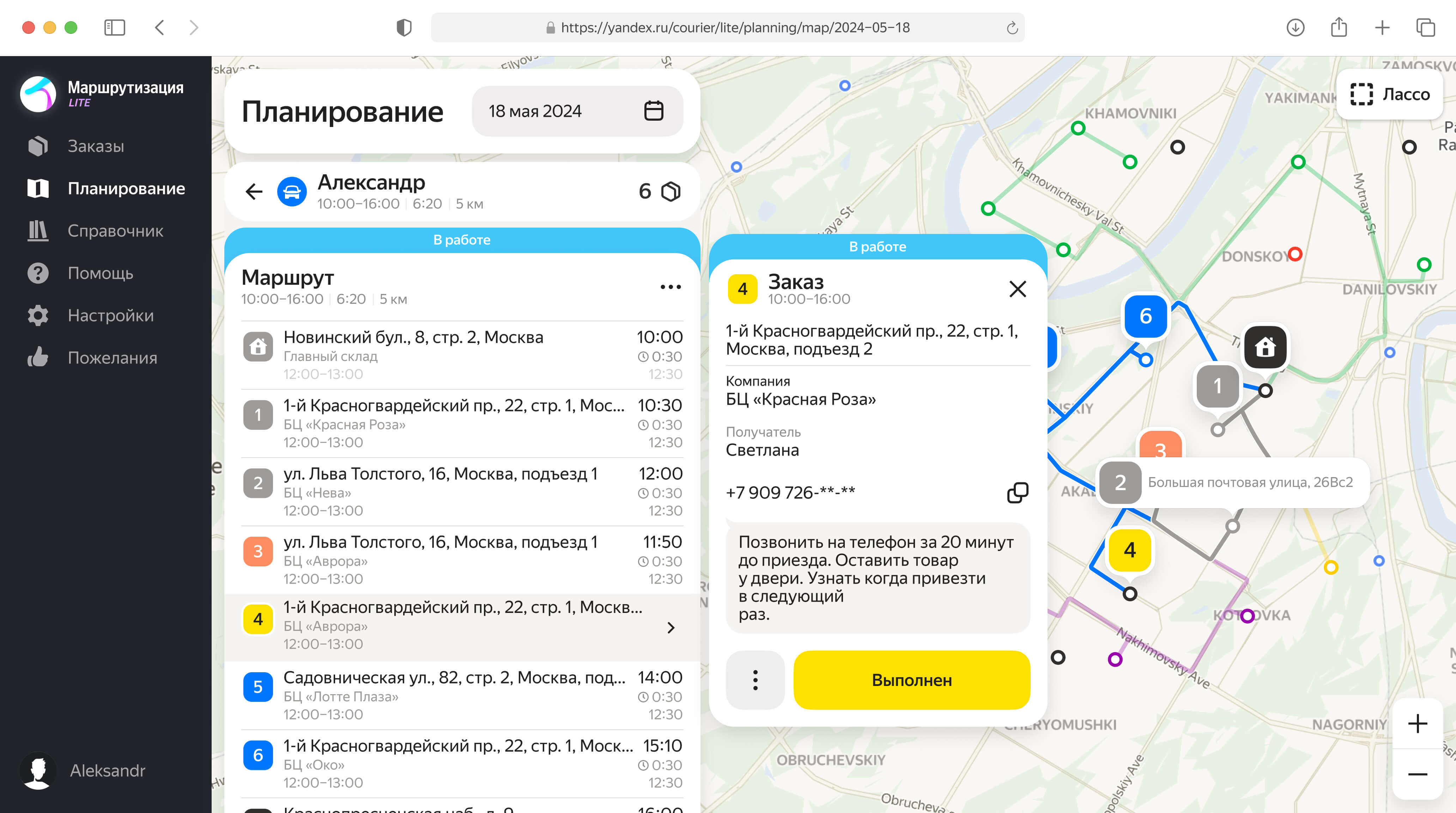Click the blue car courier icon
The width and height of the screenshot is (1456, 813).
point(292,192)
